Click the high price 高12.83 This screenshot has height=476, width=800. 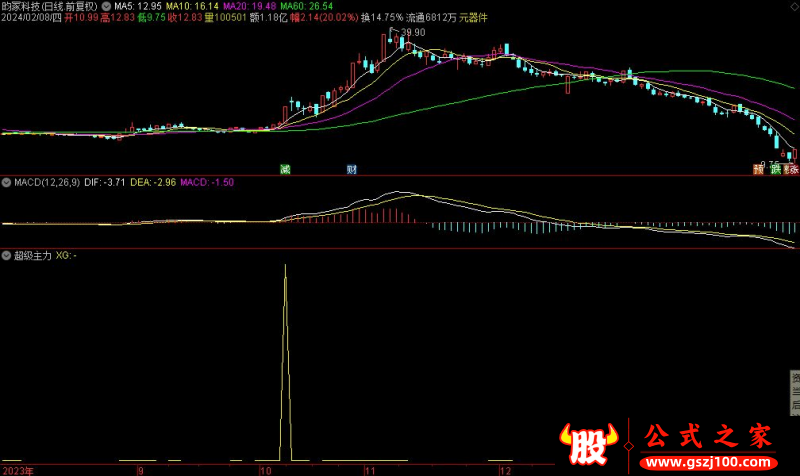pyautogui.click(x=117, y=18)
